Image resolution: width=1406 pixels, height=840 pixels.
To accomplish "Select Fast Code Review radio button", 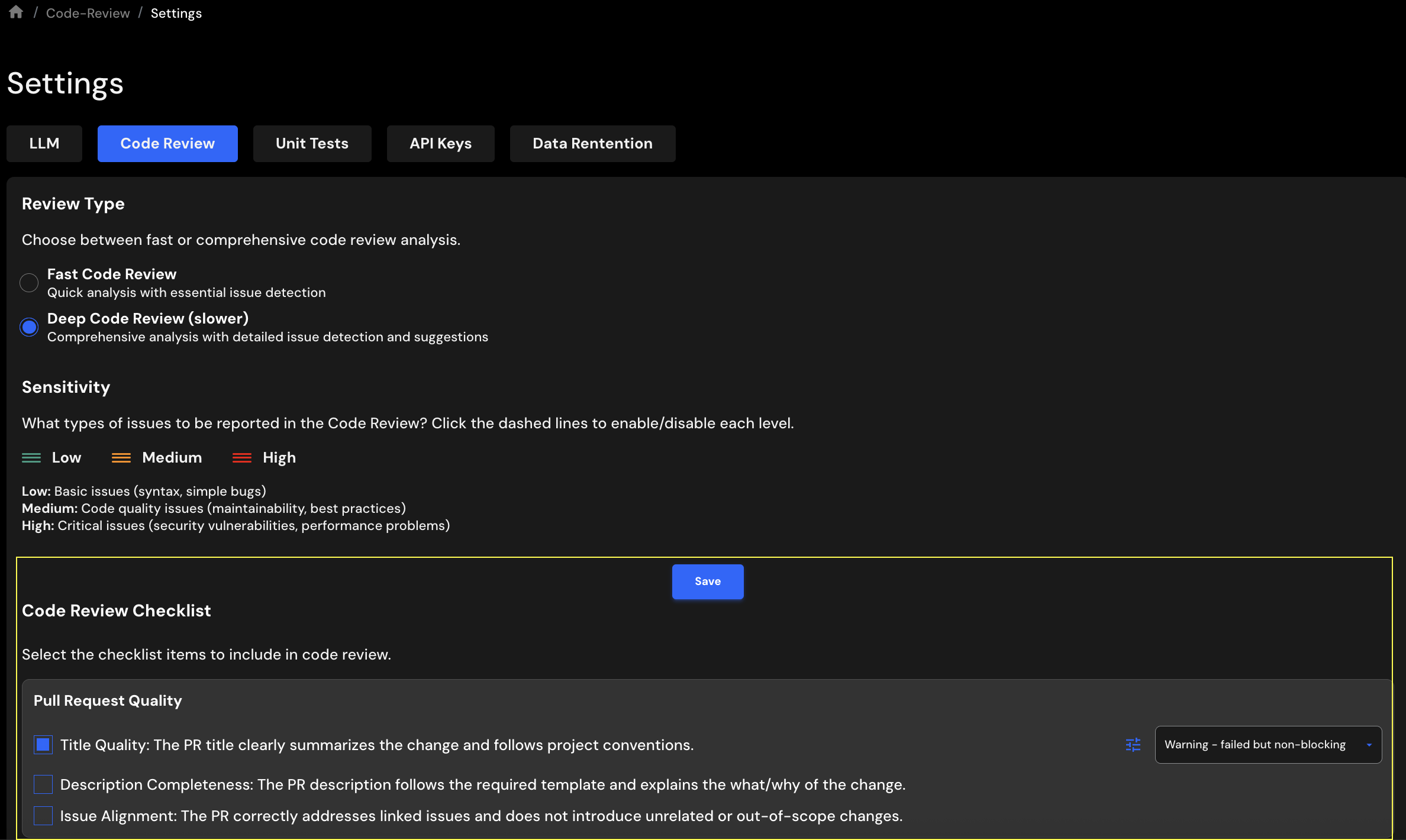I will click(29, 283).
